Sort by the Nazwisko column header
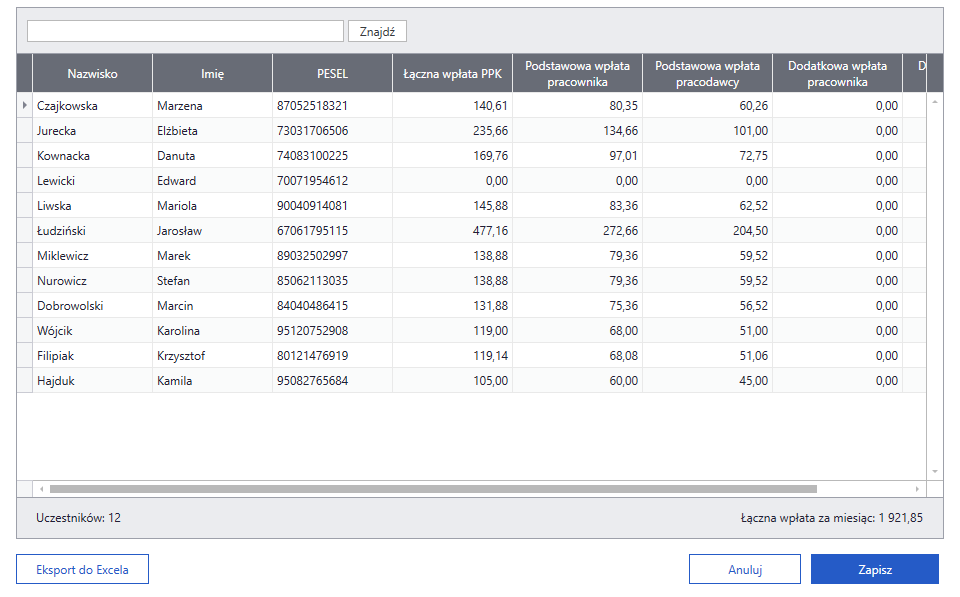This screenshot has width=960, height=597. 92,73
